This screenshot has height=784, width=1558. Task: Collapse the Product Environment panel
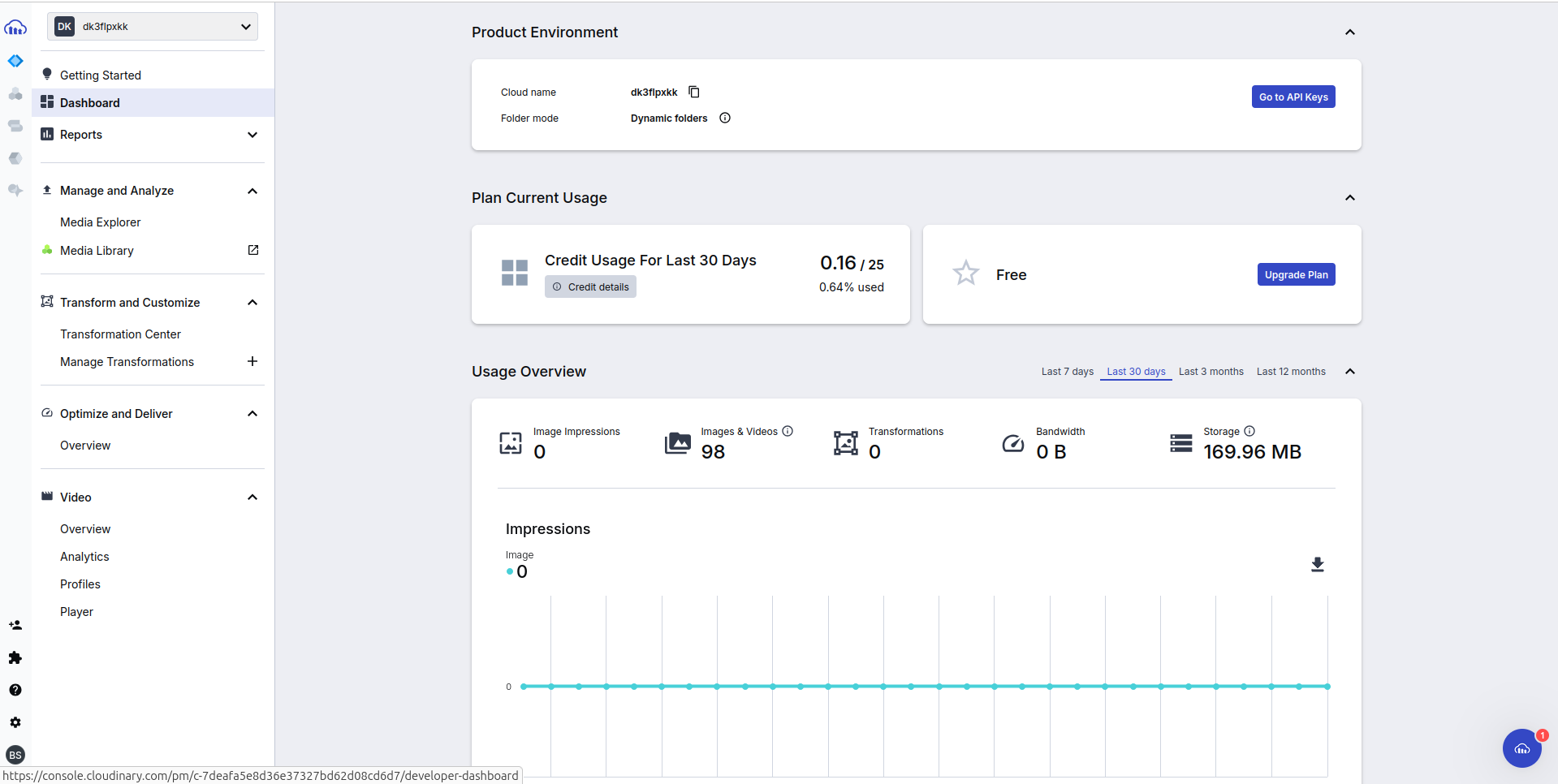pos(1350,32)
